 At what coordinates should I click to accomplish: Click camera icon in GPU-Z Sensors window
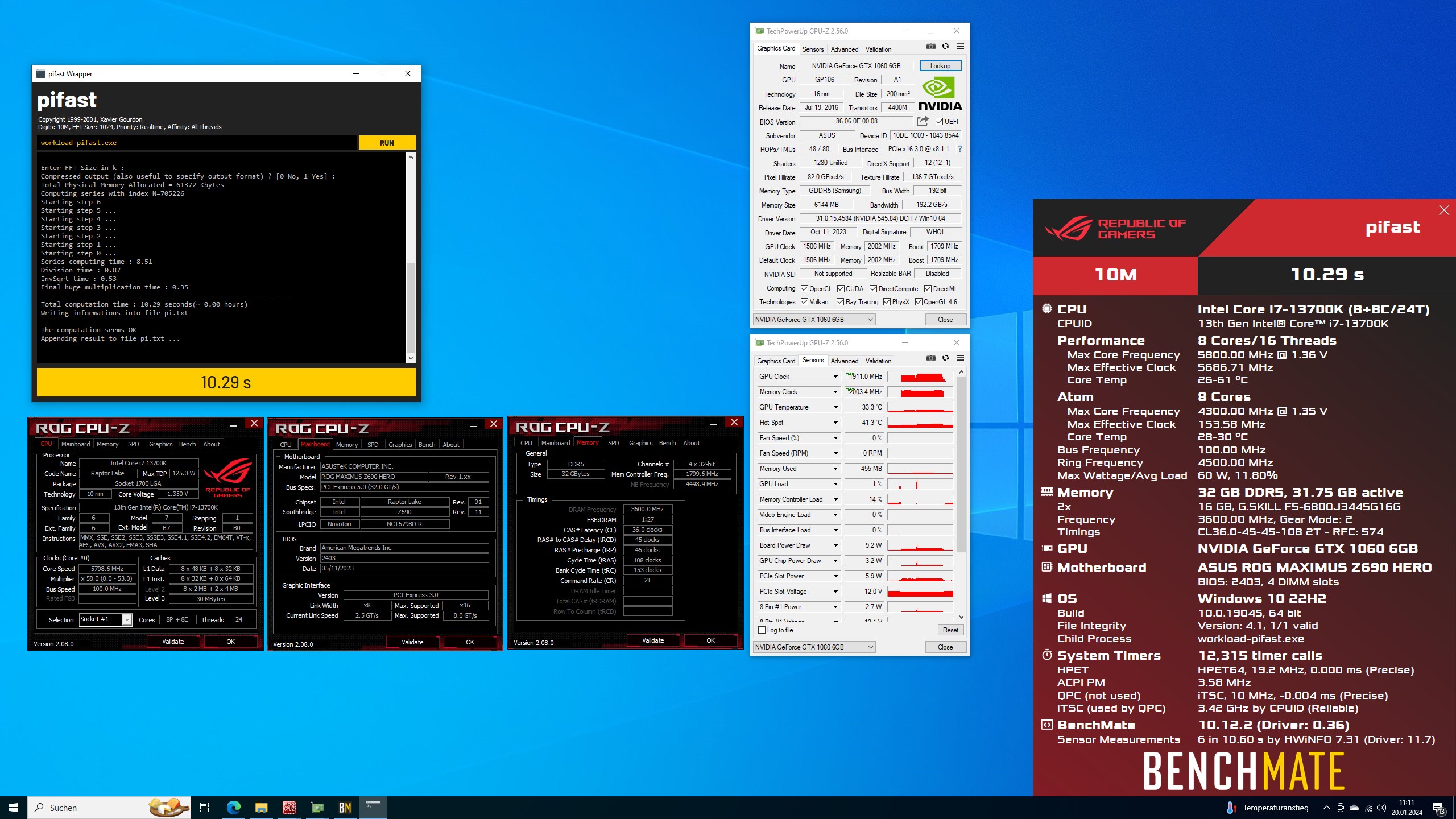930,358
